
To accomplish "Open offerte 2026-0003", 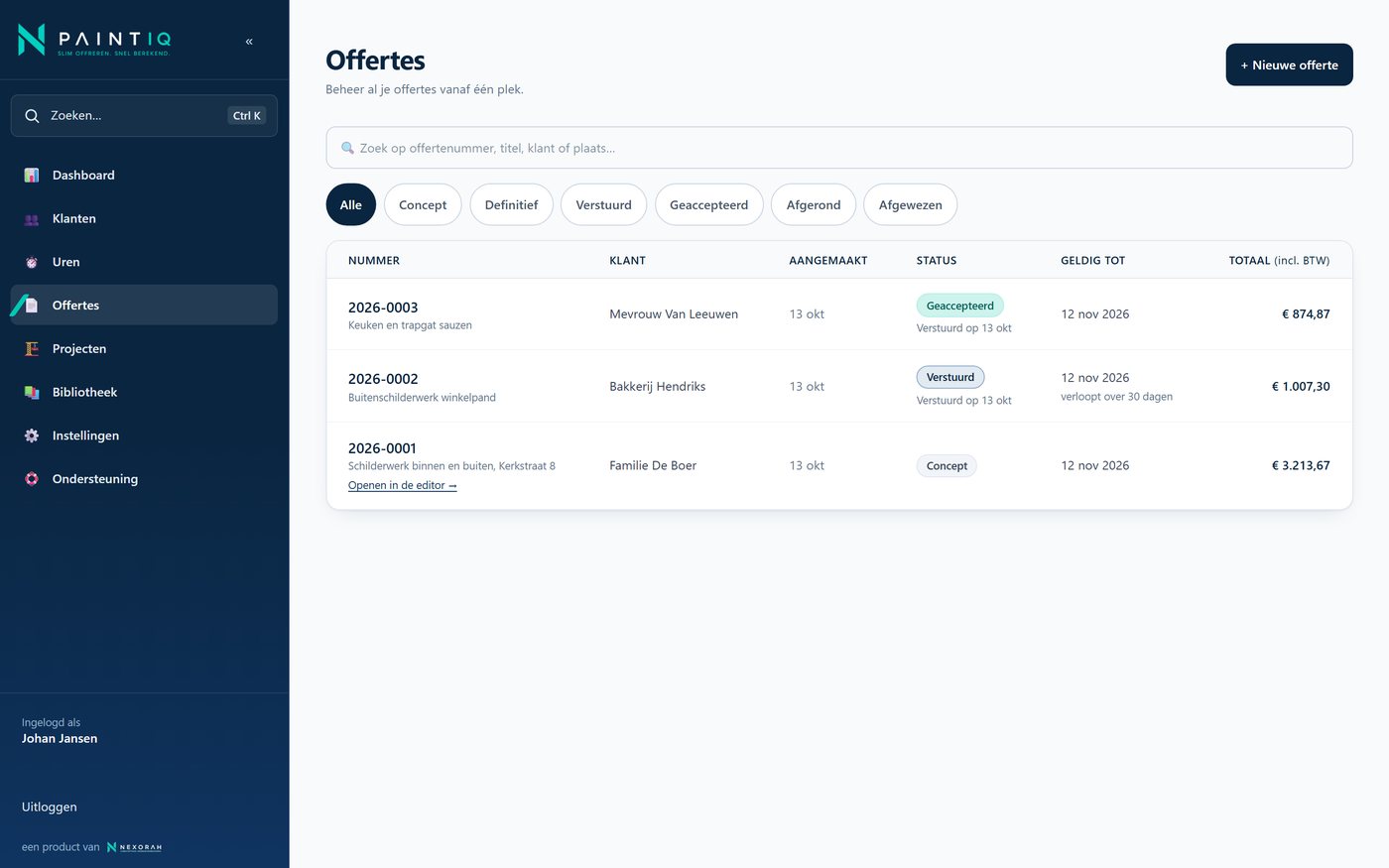I will [x=383, y=308].
